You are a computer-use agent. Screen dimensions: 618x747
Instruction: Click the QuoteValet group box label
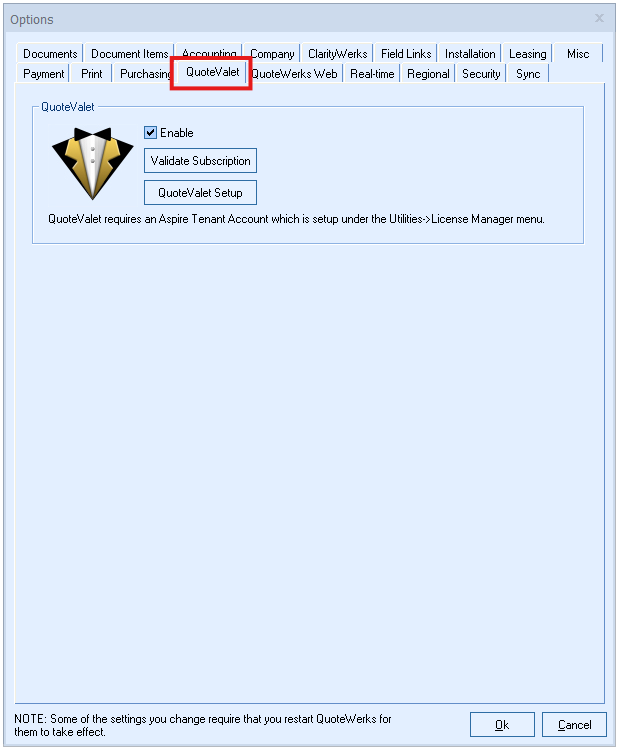(x=68, y=107)
